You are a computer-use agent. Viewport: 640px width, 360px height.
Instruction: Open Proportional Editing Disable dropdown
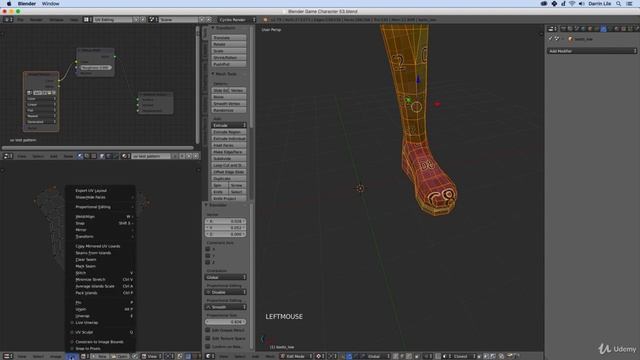pos(226,292)
